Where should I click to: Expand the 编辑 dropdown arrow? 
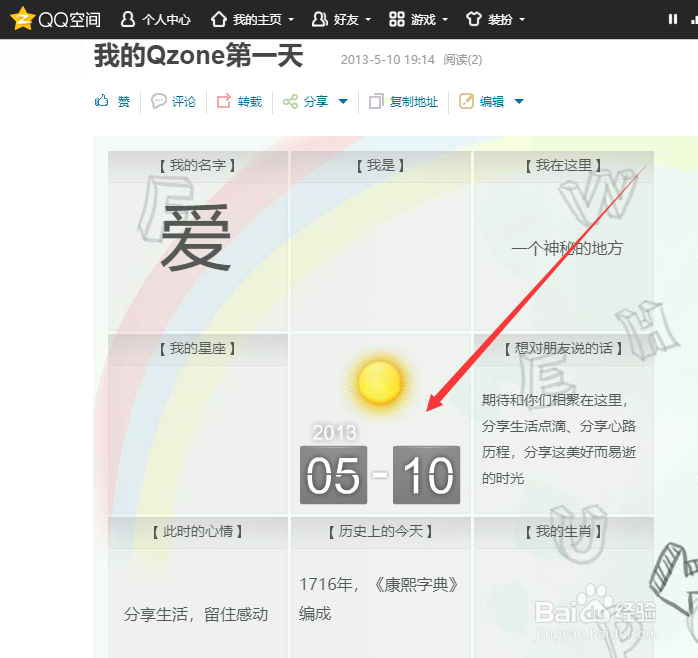(519, 102)
